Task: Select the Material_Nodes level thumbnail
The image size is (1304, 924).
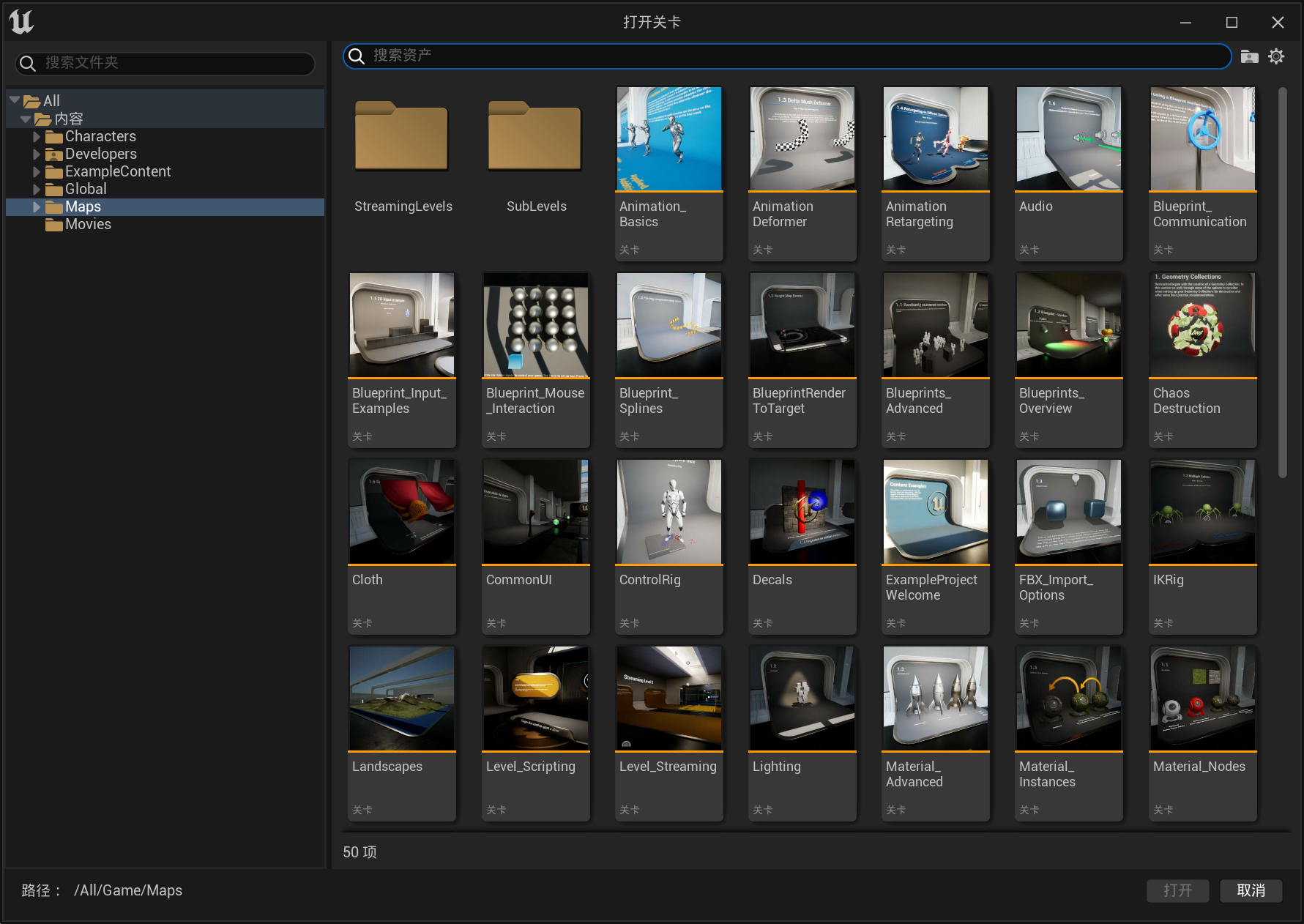Action: pos(1203,698)
